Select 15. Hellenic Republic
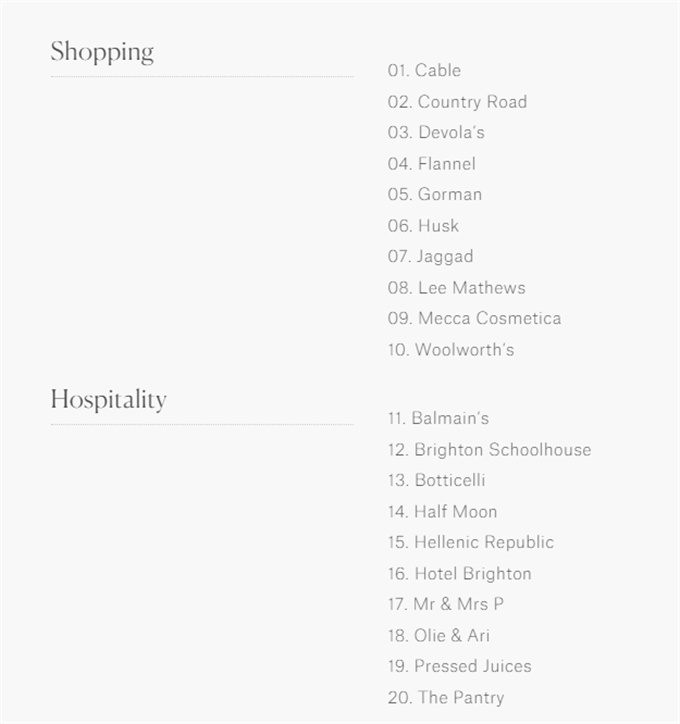Image resolution: width=680 pixels, height=724 pixels. [x=471, y=543]
